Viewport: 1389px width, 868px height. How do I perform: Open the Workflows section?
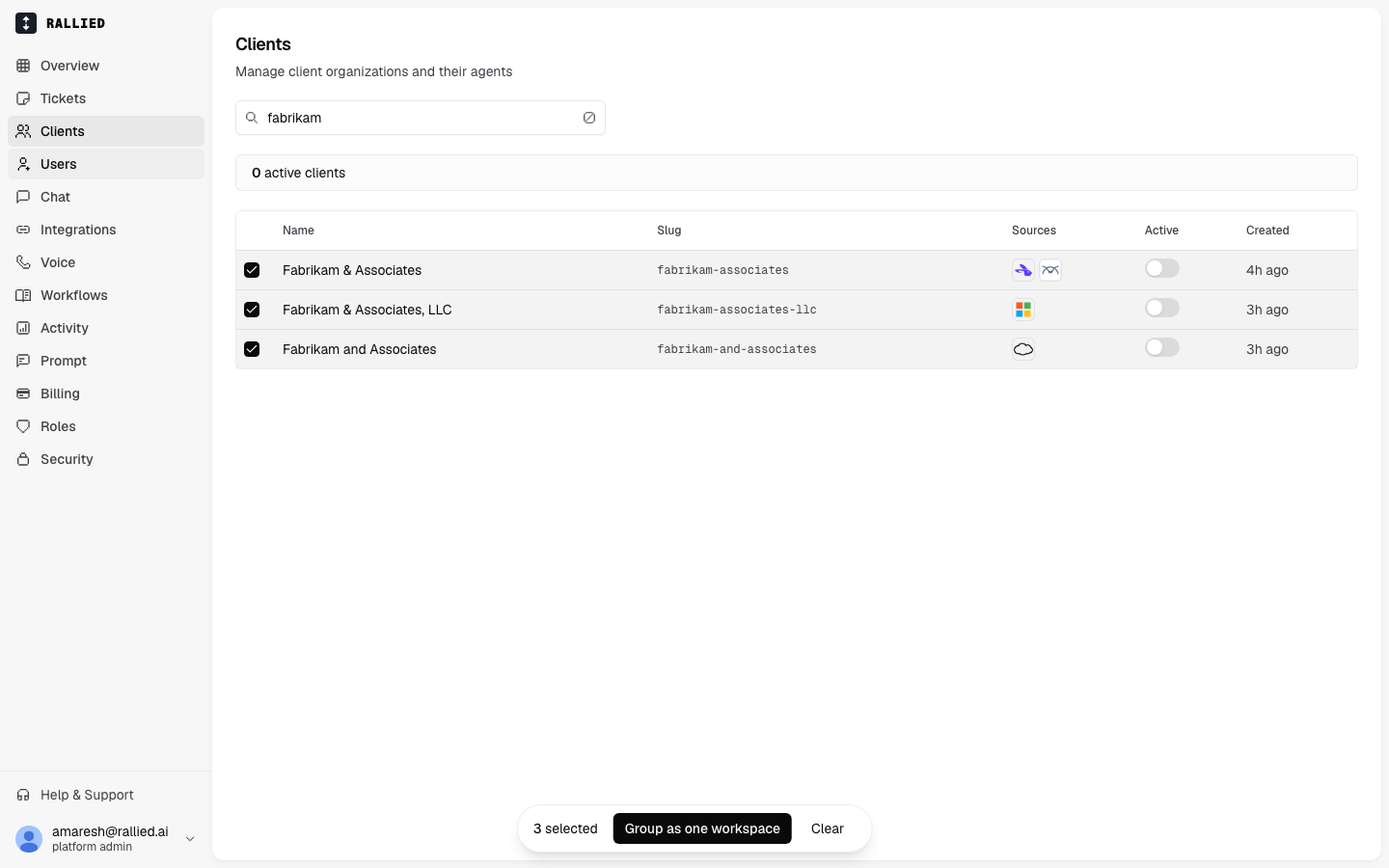(x=106, y=295)
